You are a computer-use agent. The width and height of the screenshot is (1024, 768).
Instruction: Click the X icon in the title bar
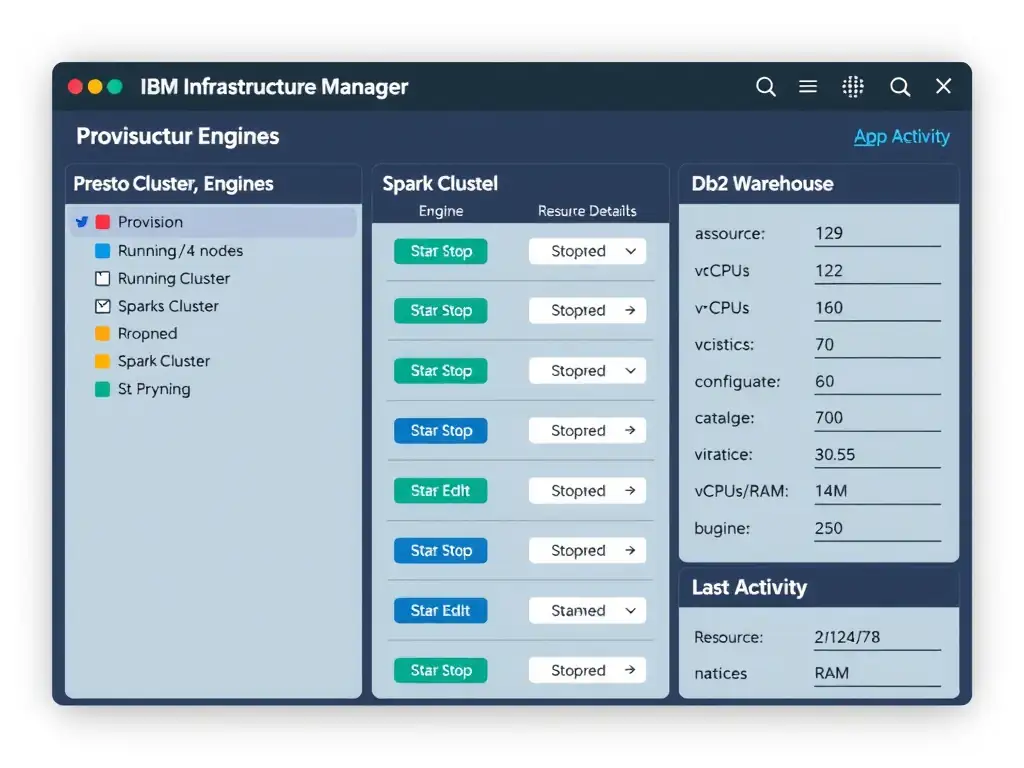pyautogui.click(x=943, y=86)
